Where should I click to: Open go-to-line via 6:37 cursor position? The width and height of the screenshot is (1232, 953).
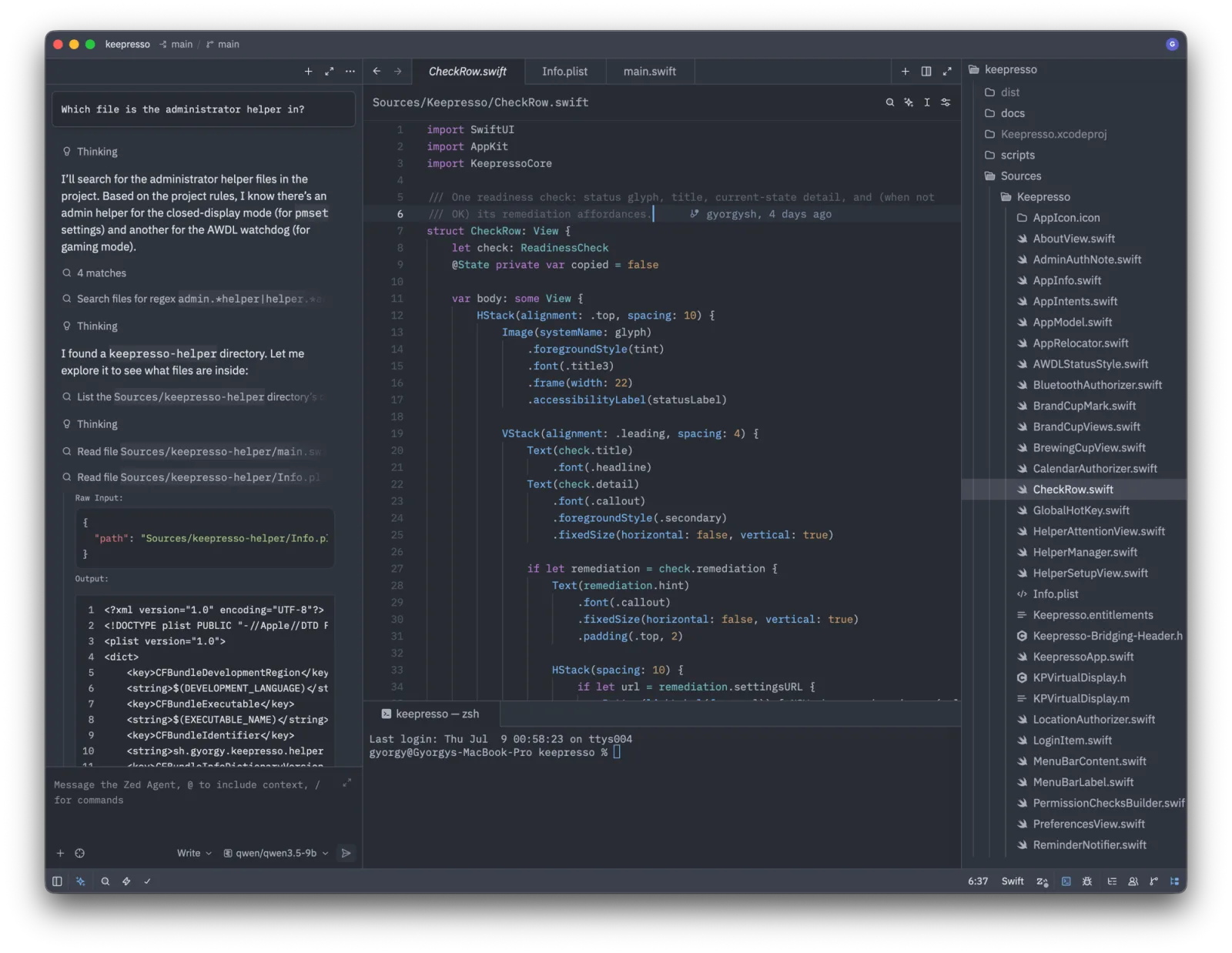coord(978,881)
